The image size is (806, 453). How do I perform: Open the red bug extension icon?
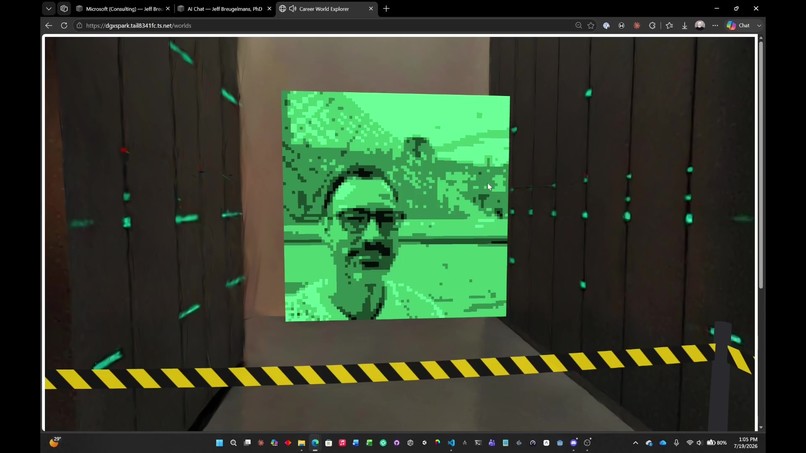tap(637, 25)
